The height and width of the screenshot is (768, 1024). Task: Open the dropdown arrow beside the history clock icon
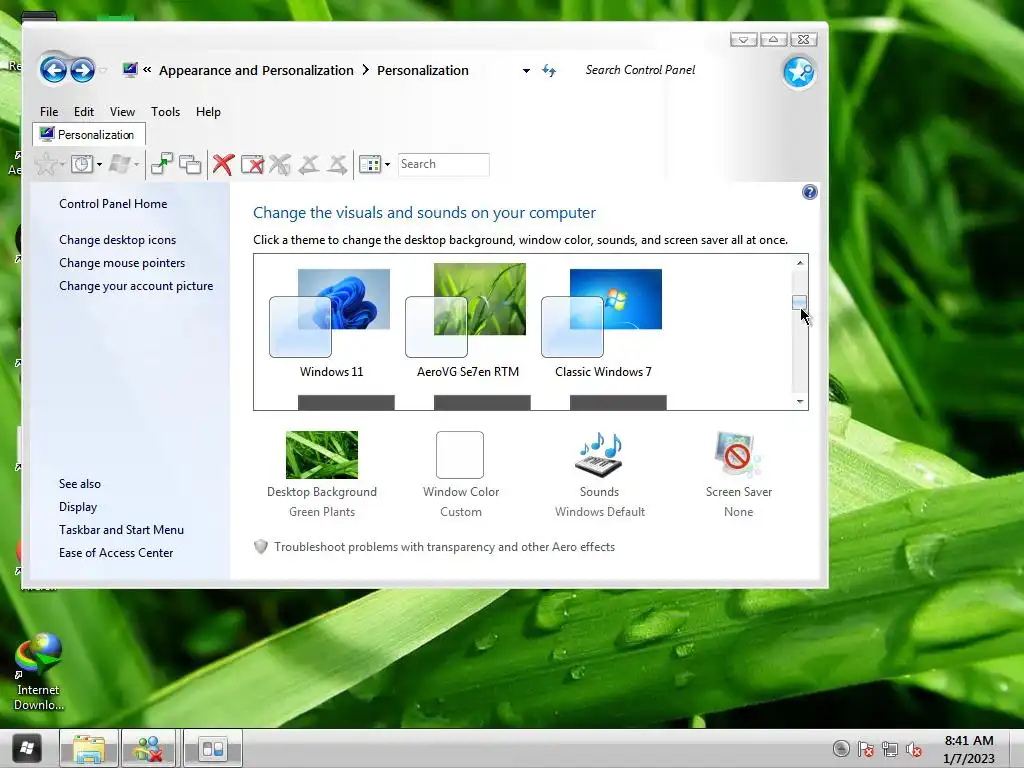tap(99, 165)
